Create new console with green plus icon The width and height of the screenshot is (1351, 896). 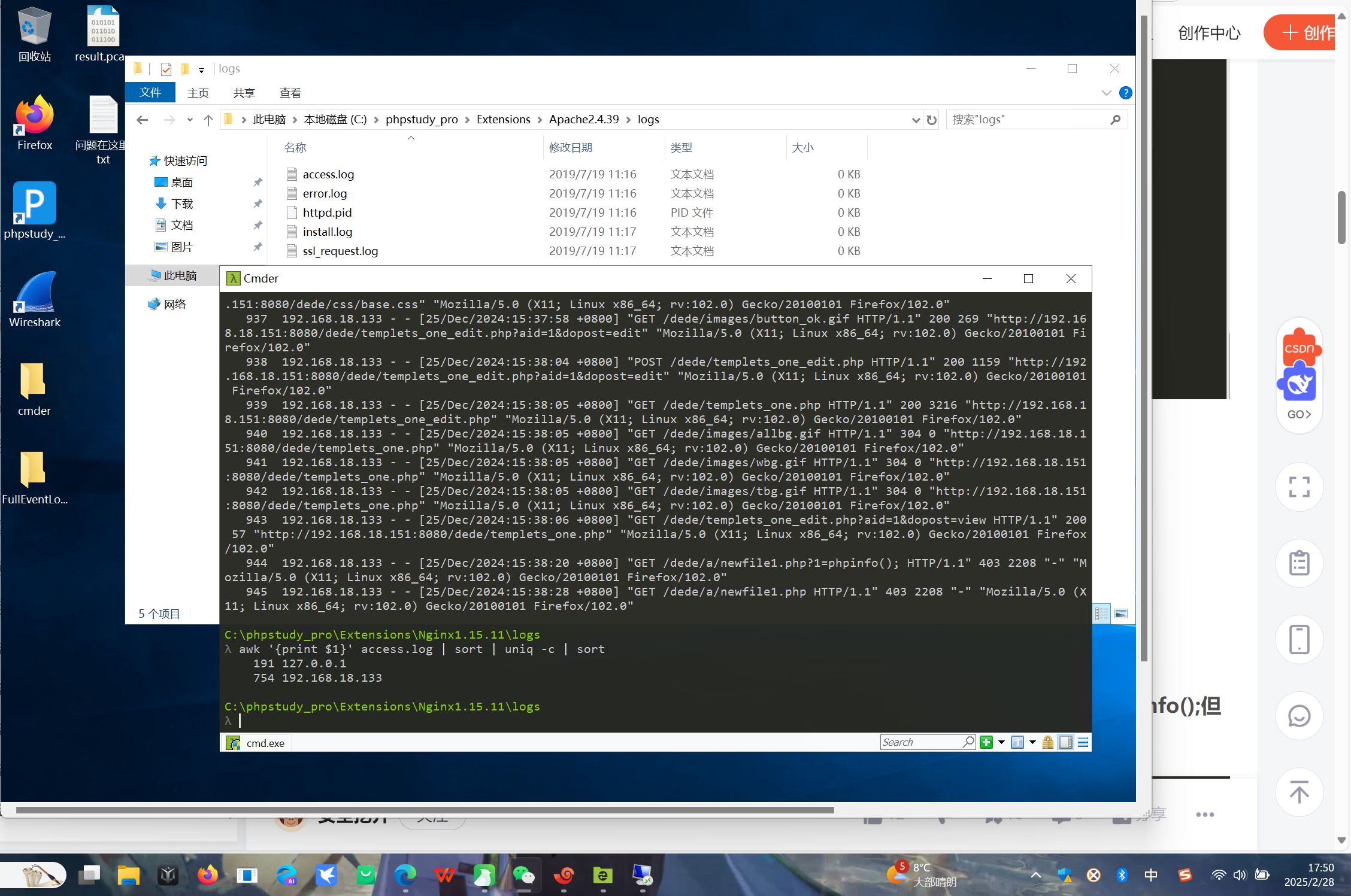[986, 742]
